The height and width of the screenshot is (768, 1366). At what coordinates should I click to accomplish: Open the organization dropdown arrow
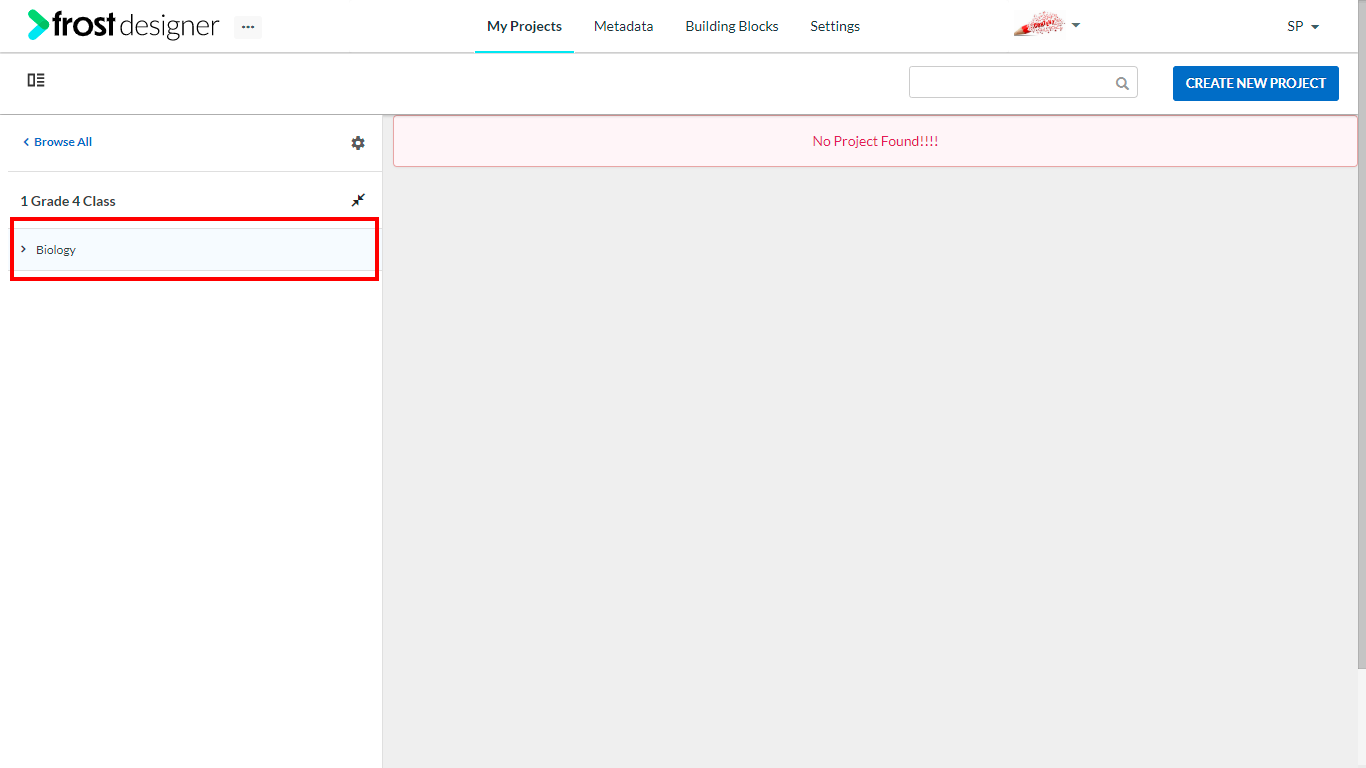[x=1076, y=25]
